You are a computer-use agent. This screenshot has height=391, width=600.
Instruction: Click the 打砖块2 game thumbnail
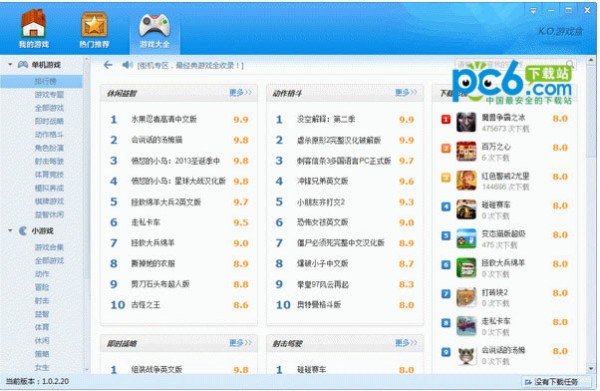click(x=466, y=297)
